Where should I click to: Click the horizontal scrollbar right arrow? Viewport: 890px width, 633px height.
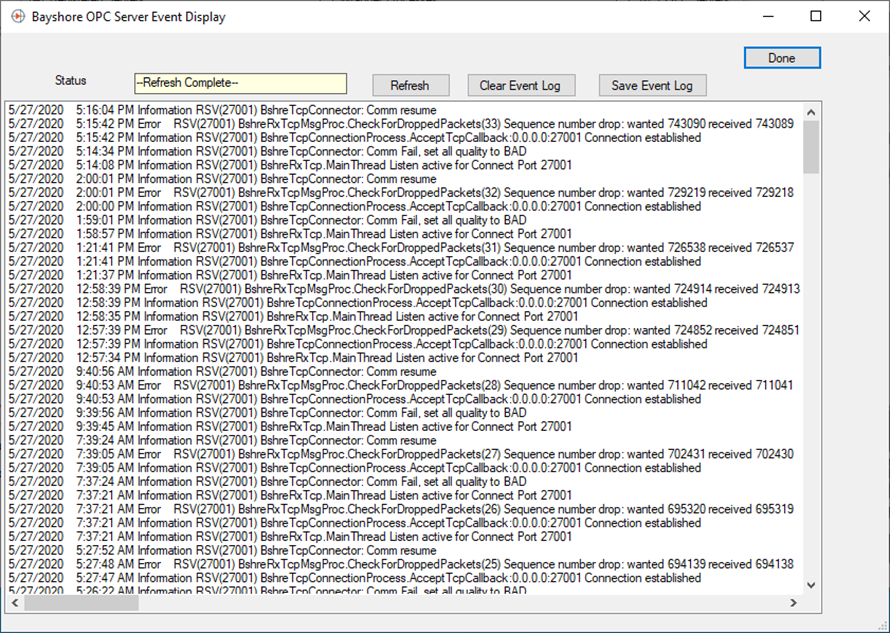coord(794,603)
